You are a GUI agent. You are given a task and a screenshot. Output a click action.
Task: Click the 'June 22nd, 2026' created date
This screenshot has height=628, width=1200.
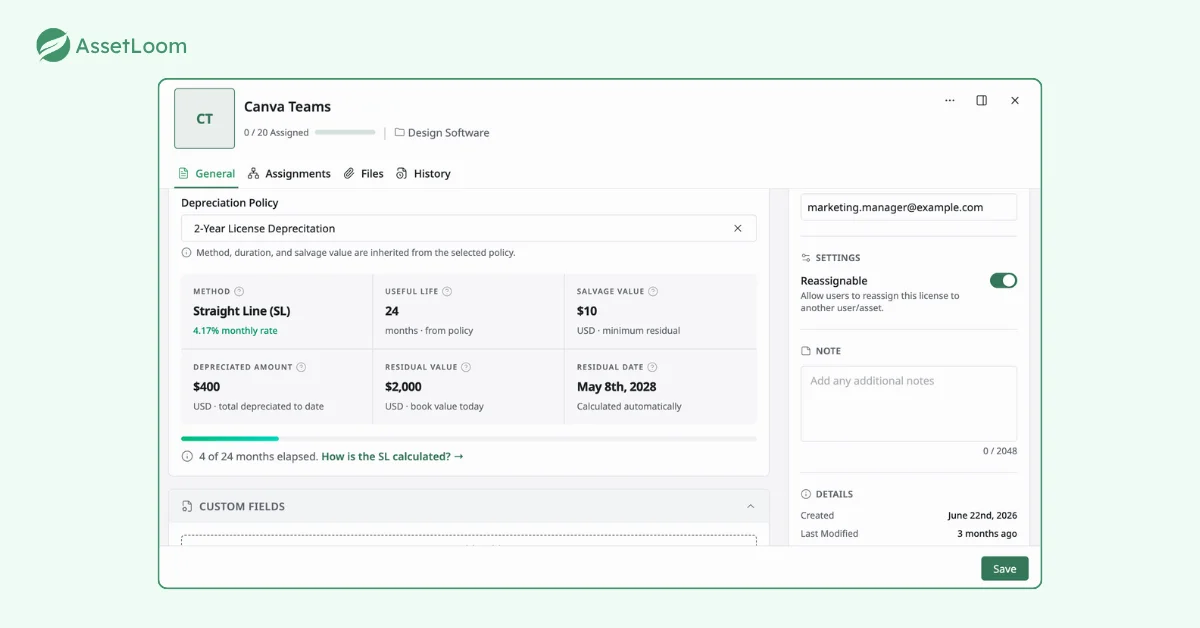pyautogui.click(x=982, y=516)
